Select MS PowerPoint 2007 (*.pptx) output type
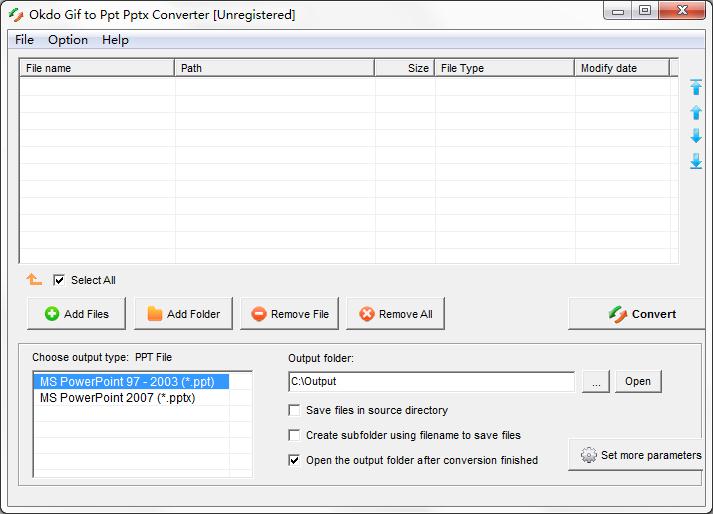Screen dimensions: 713x514 click(x=117, y=397)
